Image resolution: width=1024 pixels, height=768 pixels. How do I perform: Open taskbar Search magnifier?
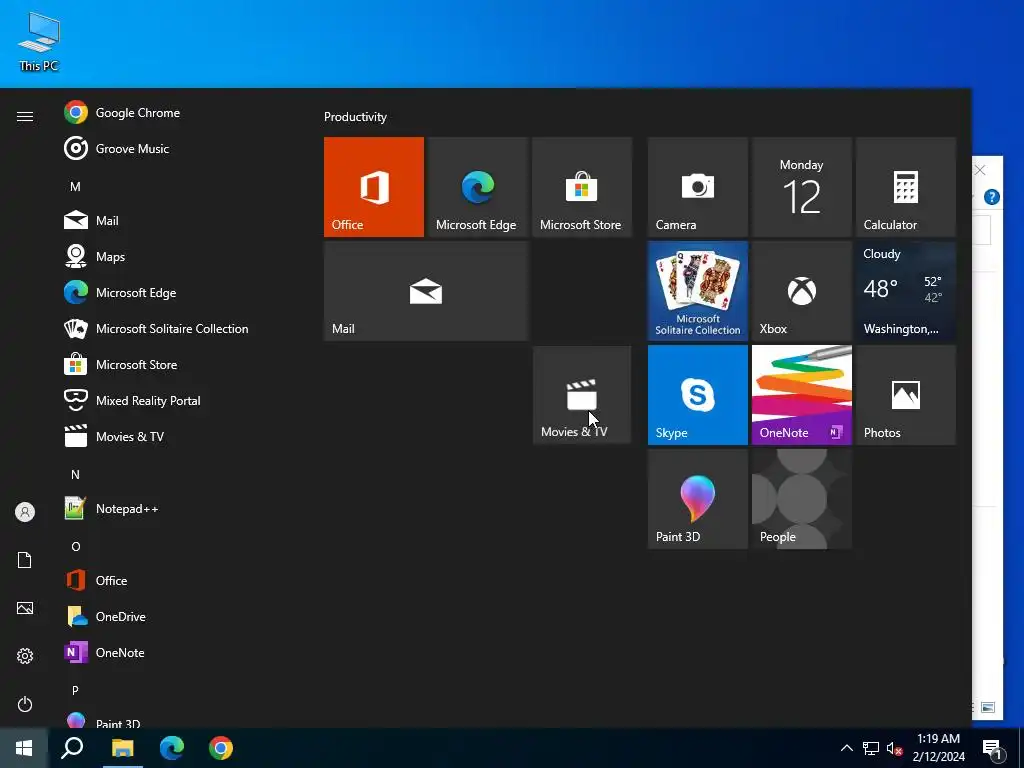point(72,748)
